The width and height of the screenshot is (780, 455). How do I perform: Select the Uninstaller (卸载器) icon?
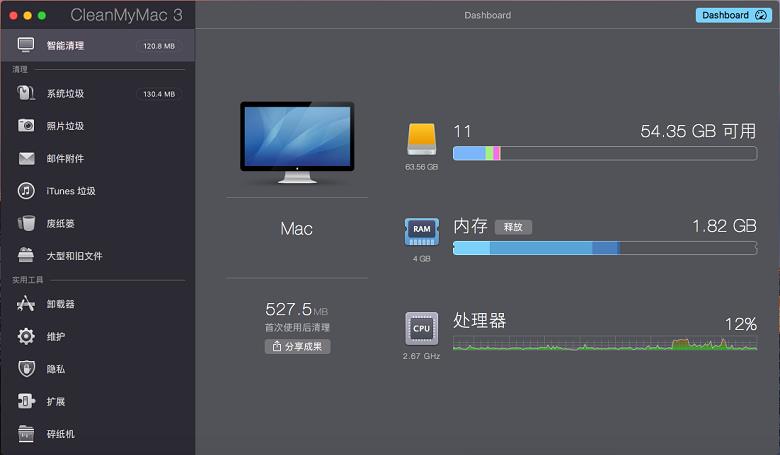26,303
